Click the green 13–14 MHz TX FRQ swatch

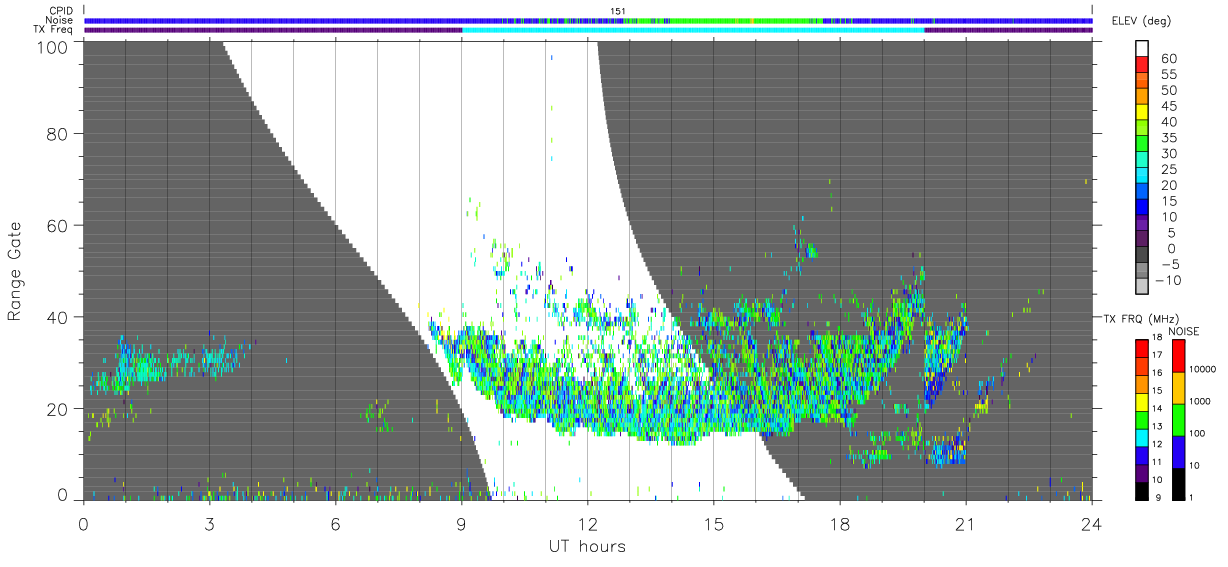(1142, 419)
